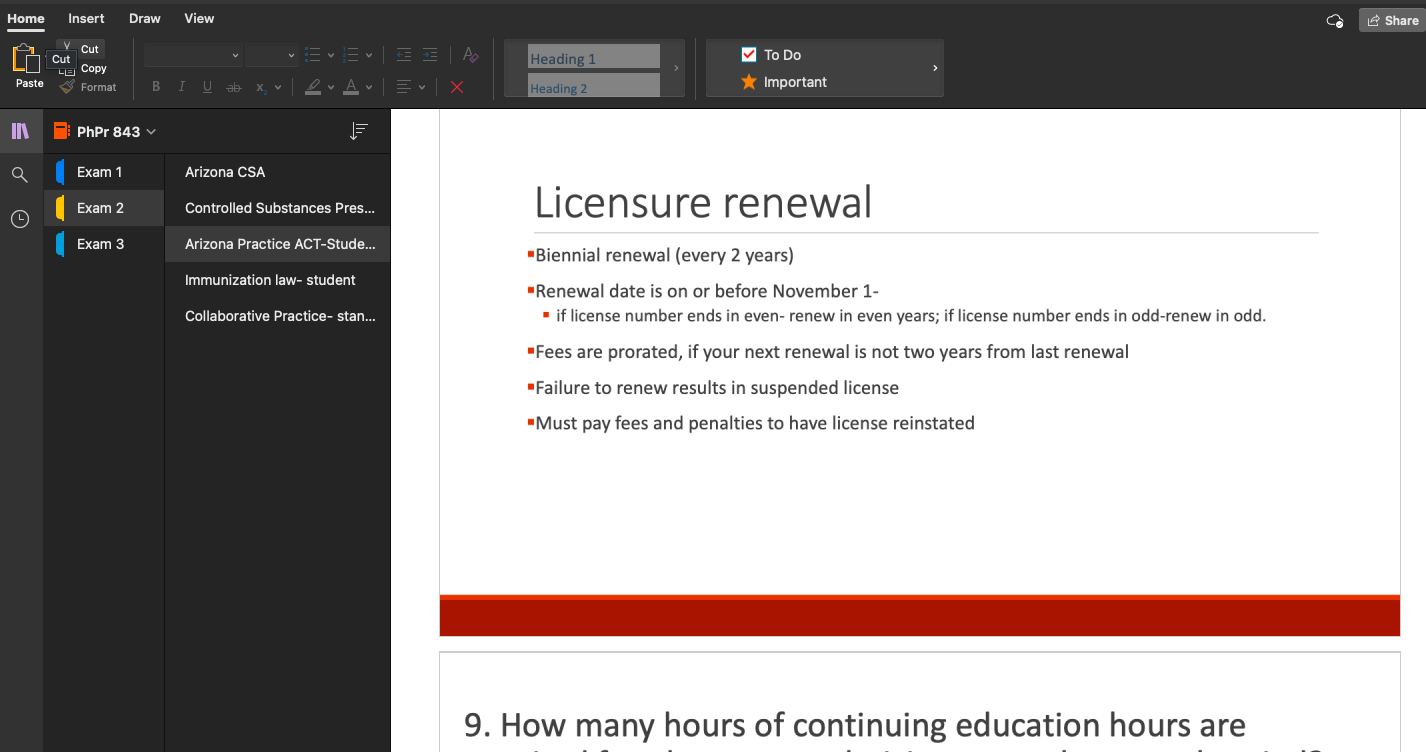
Task: Click the Share button
Action: point(1392,20)
